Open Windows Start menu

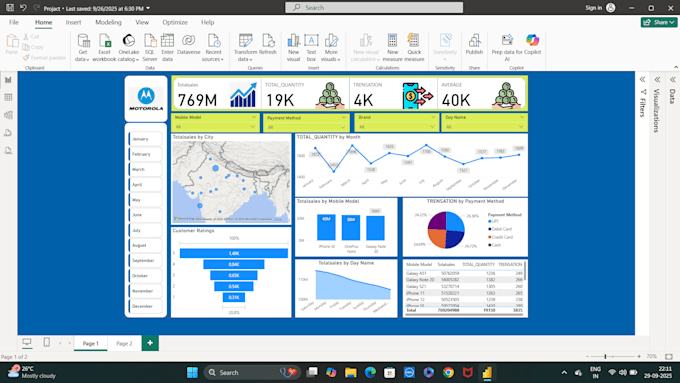click(192, 372)
